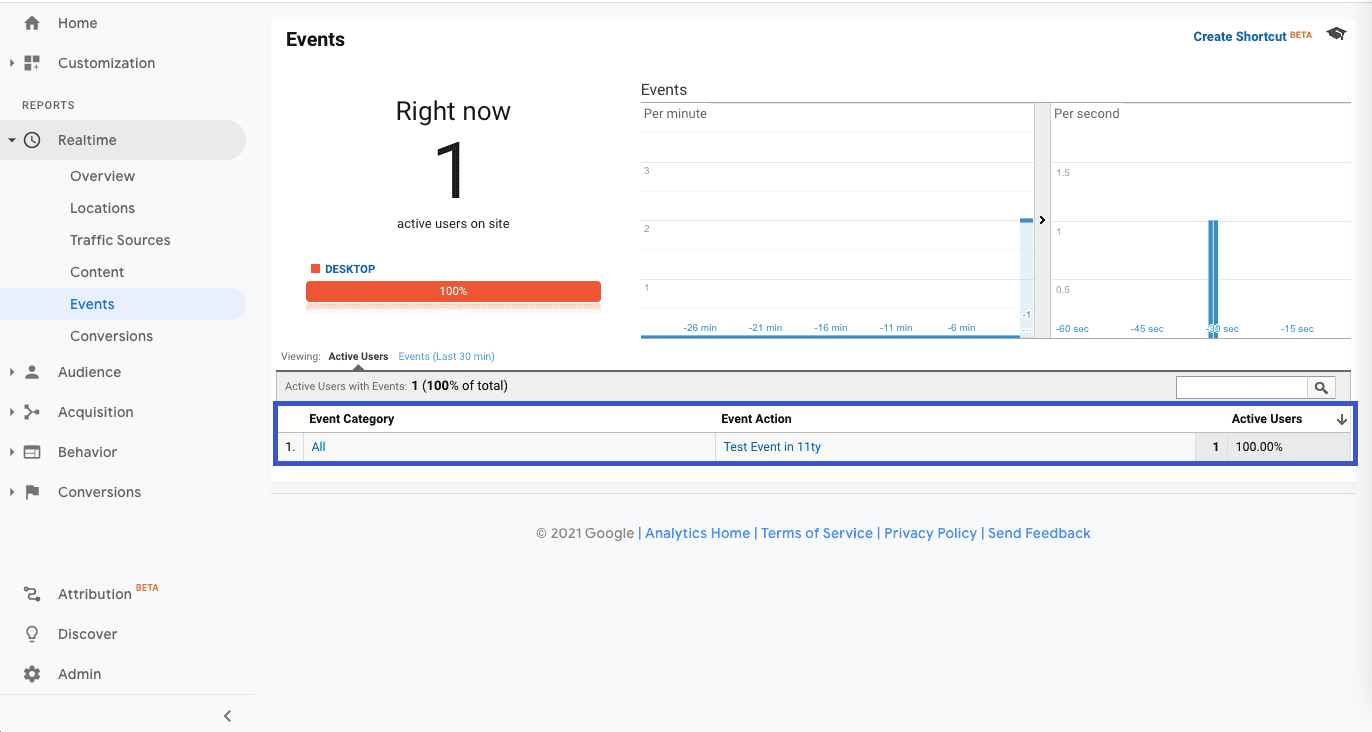
Task: Click the Behavior window icon
Action: (x=32, y=452)
